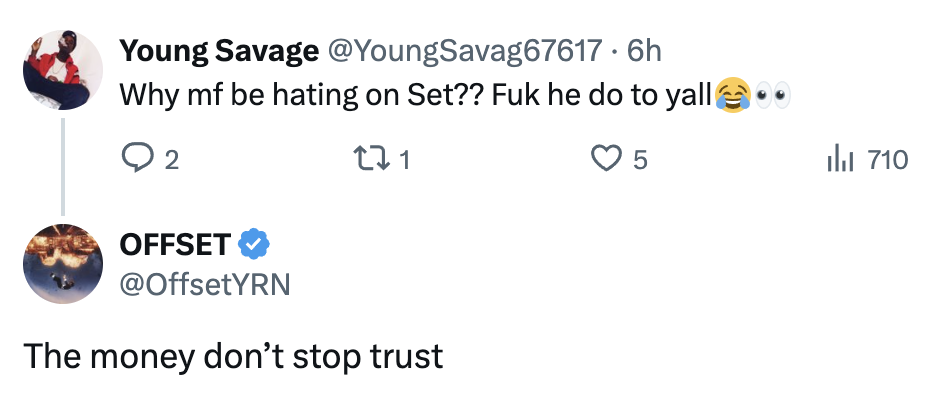Click the 6h timestamp of the tweet
The image size is (938, 408).
click(x=644, y=49)
